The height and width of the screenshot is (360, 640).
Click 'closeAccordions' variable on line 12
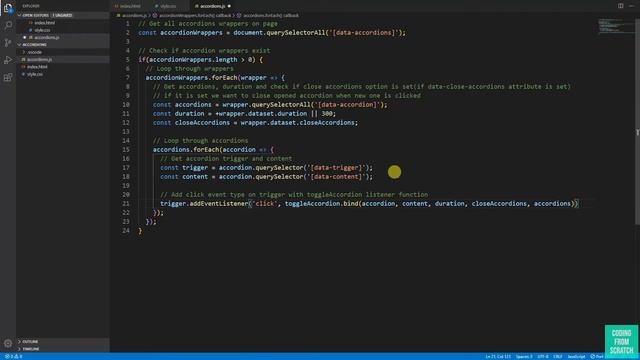(x=202, y=123)
